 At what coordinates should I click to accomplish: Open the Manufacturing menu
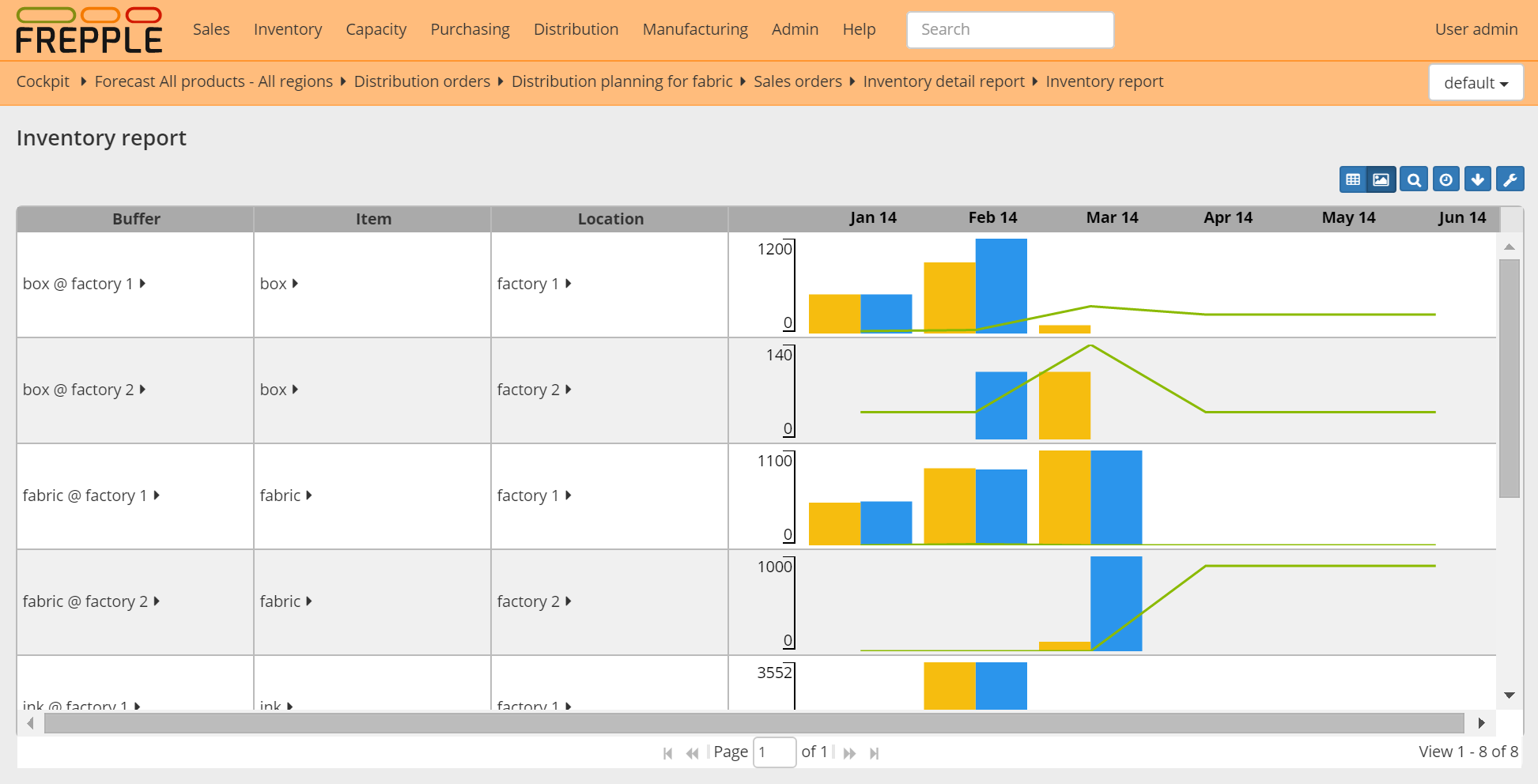pyautogui.click(x=694, y=29)
